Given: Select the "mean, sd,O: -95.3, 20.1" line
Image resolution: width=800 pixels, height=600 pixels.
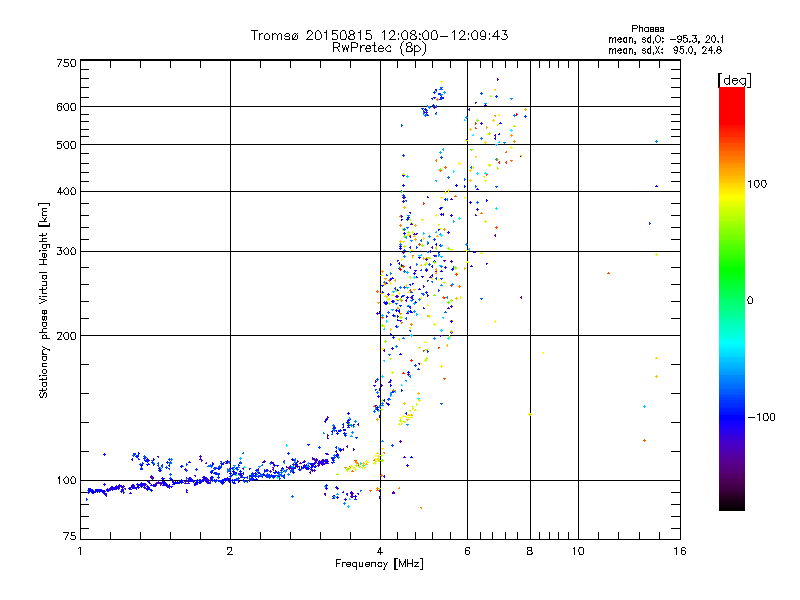Looking at the screenshot, I should pos(666,39).
